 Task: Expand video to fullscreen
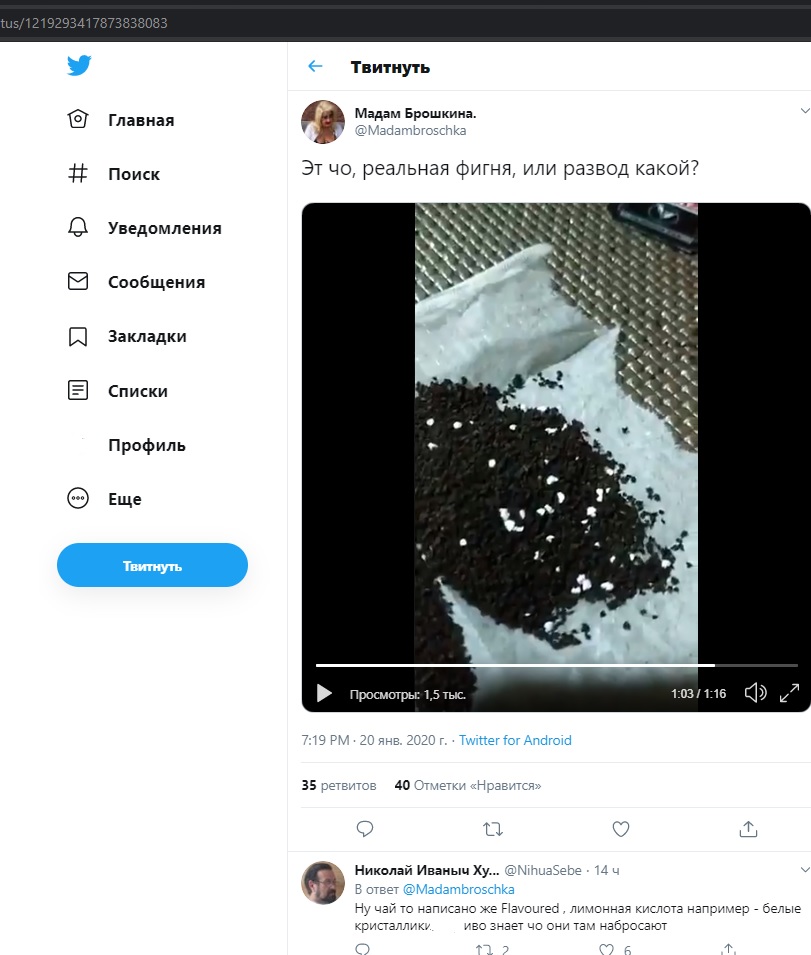789,693
